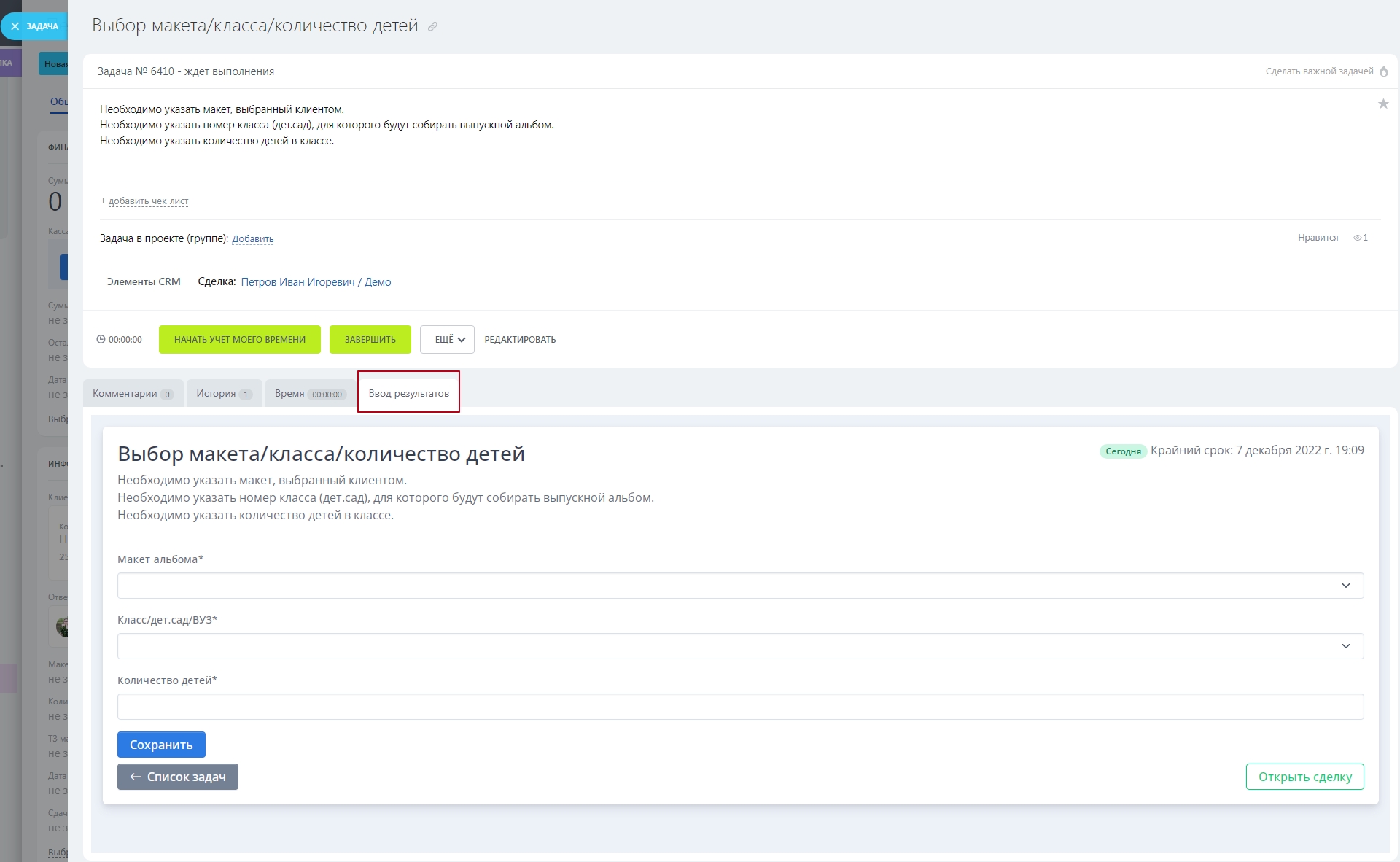Toggle the favorite star icon

tap(1383, 104)
